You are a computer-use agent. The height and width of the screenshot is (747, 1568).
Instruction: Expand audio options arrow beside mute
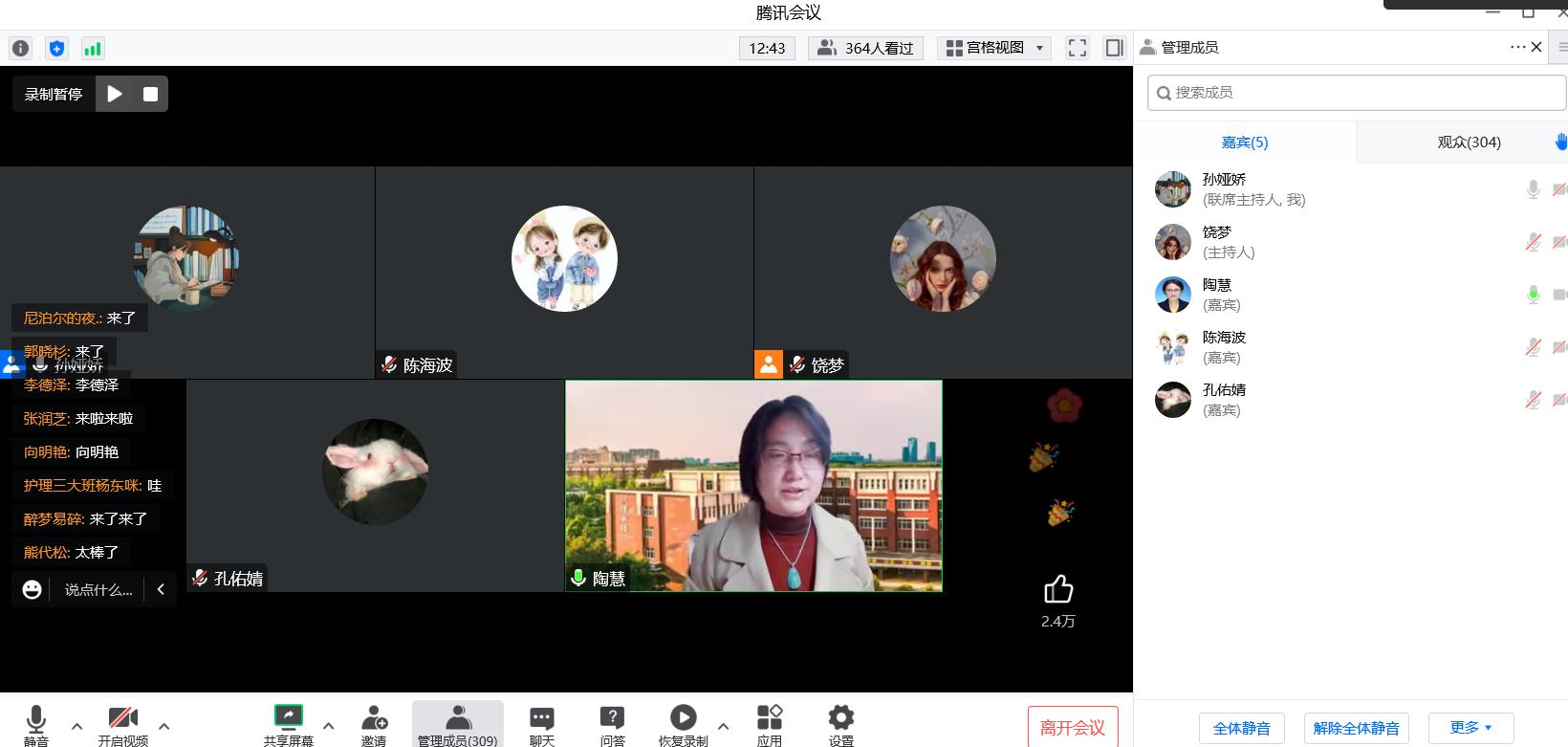pos(77,726)
